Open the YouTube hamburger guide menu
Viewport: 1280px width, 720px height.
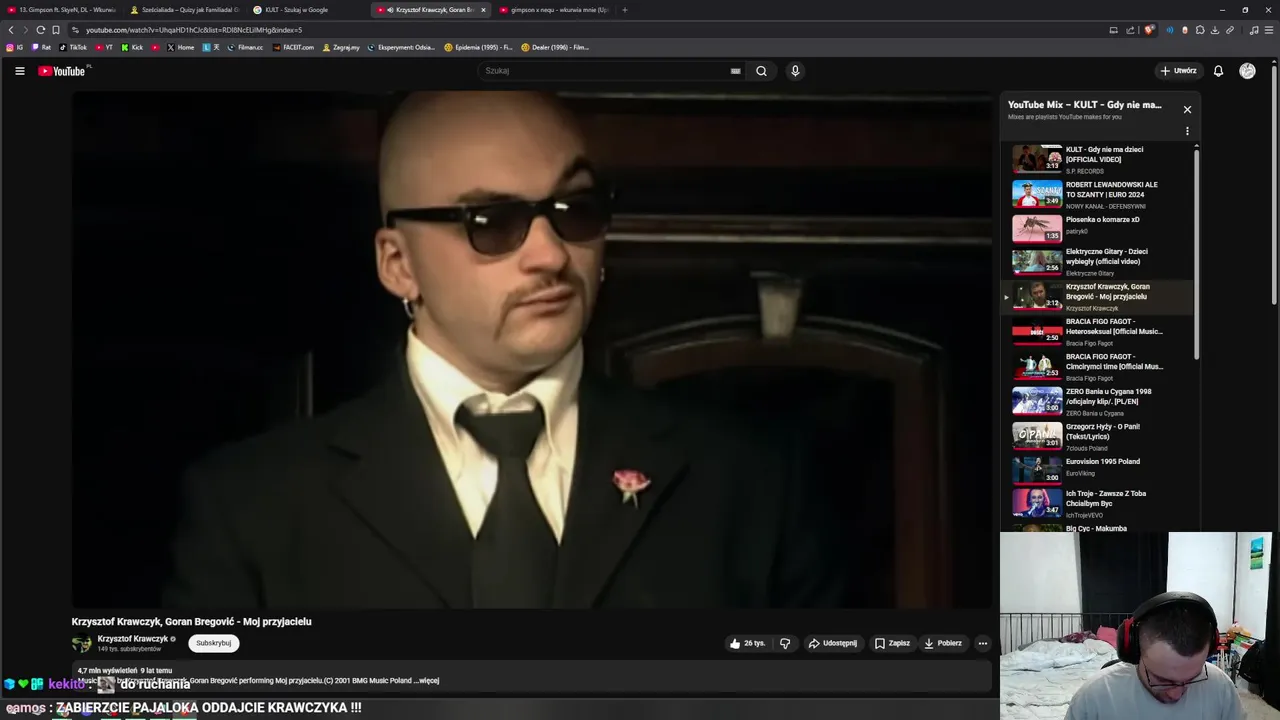coord(19,71)
